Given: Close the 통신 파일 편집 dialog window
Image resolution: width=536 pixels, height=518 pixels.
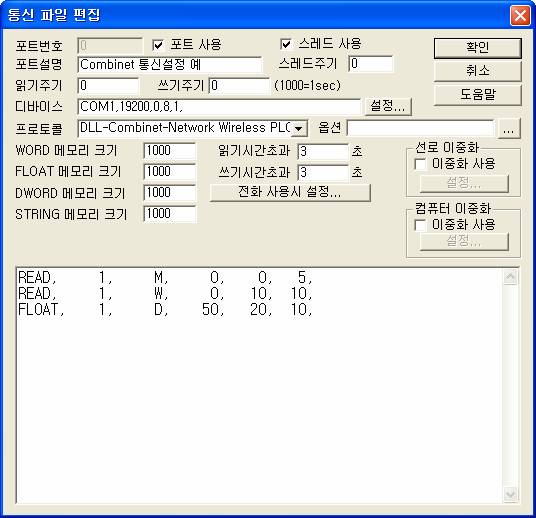Looking at the screenshot, I should [520, 15].
